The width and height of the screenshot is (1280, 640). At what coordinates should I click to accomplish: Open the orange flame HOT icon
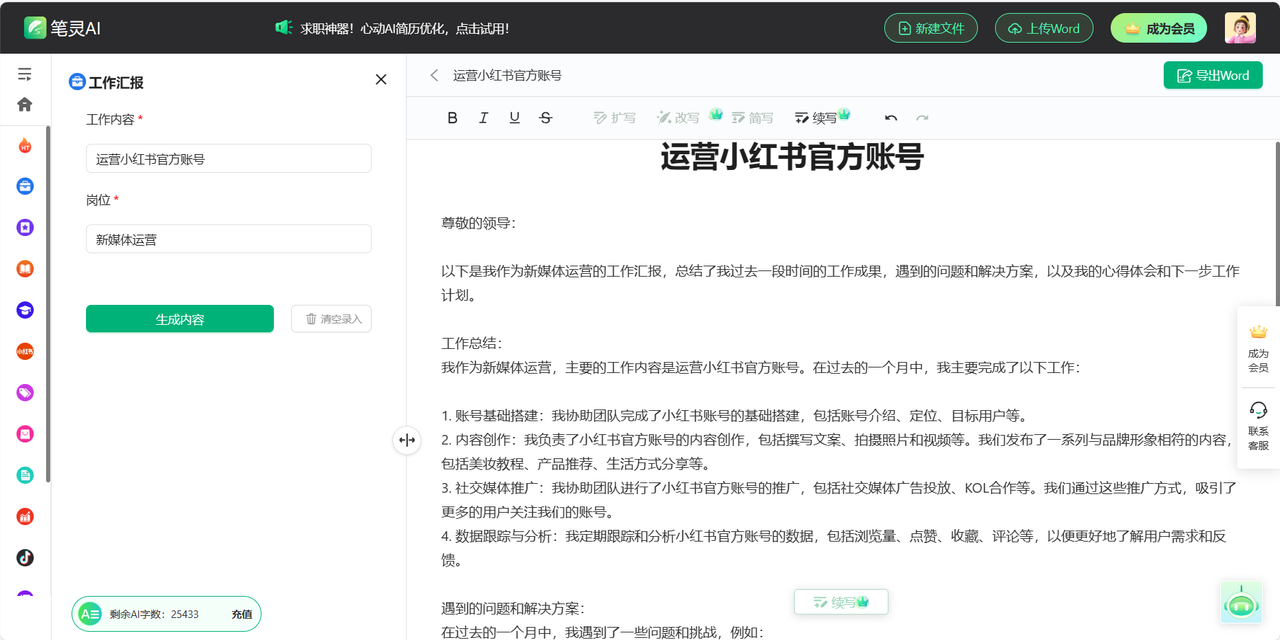tap(25, 146)
